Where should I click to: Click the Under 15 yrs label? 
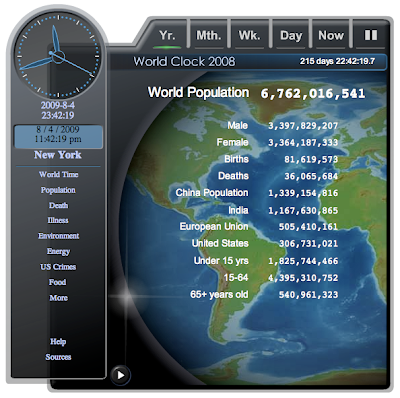pos(221,261)
